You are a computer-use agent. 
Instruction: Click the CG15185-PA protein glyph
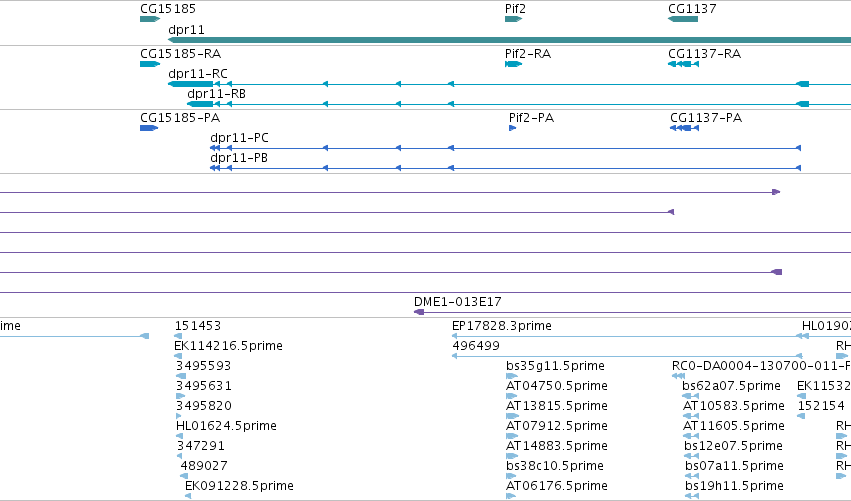pyautogui.click(x=149, y=128)
